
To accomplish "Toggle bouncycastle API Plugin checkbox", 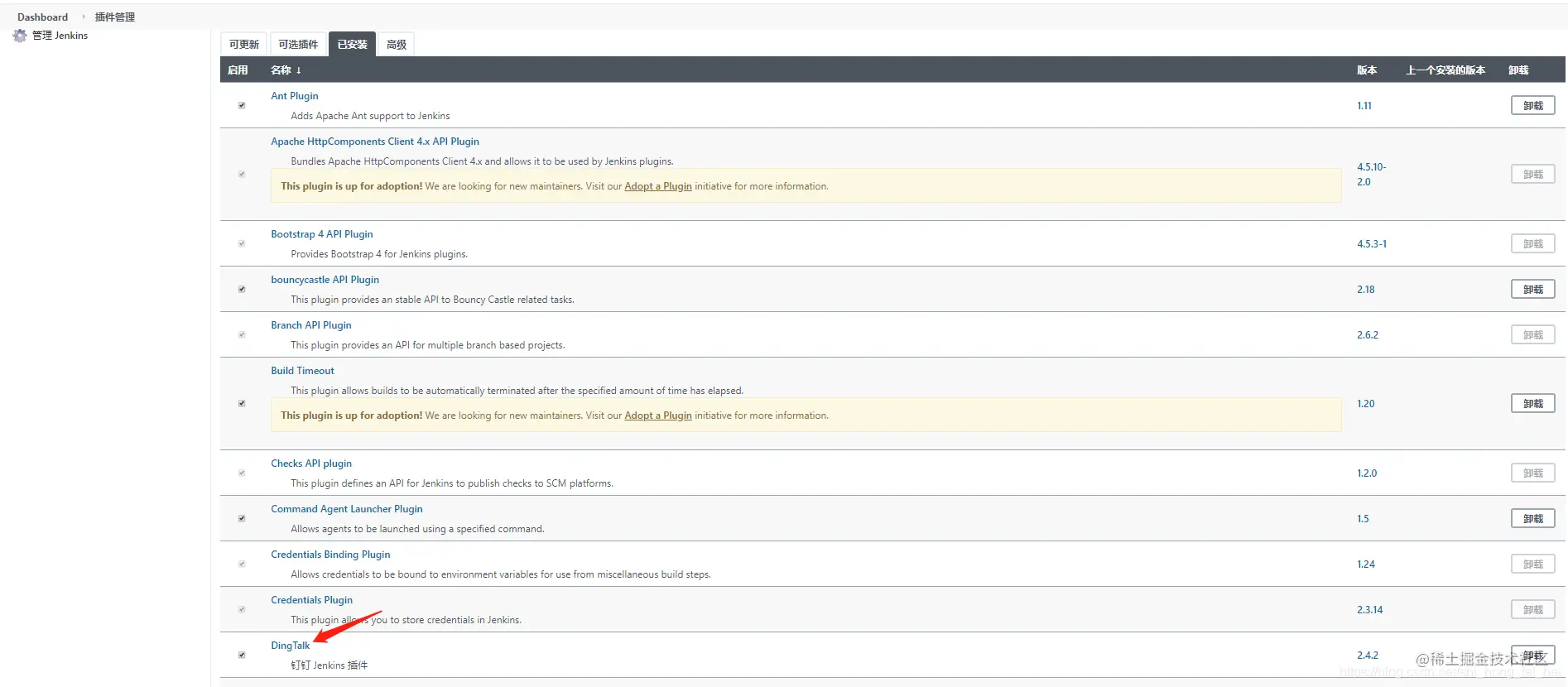I will pos(242,289).
